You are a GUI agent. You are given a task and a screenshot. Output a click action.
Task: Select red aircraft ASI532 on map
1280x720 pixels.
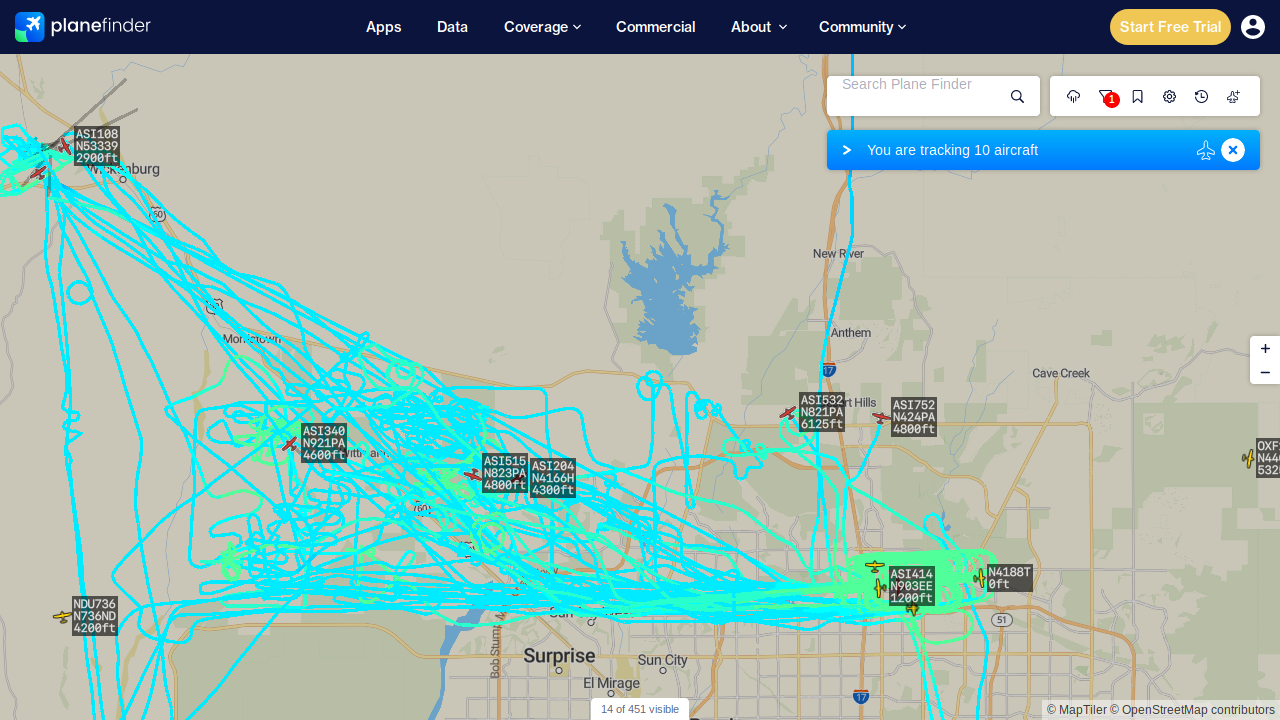click(788, 413)
